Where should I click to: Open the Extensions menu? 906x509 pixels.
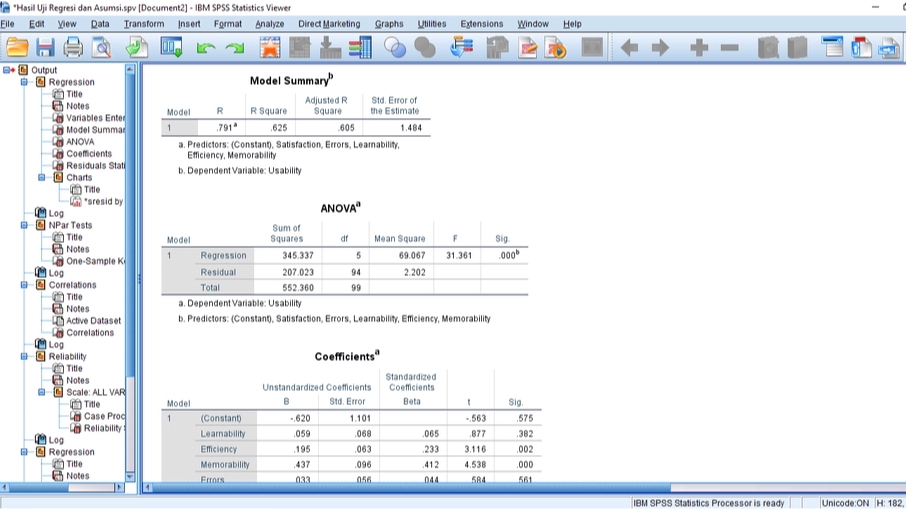click(x=481, y=24)
